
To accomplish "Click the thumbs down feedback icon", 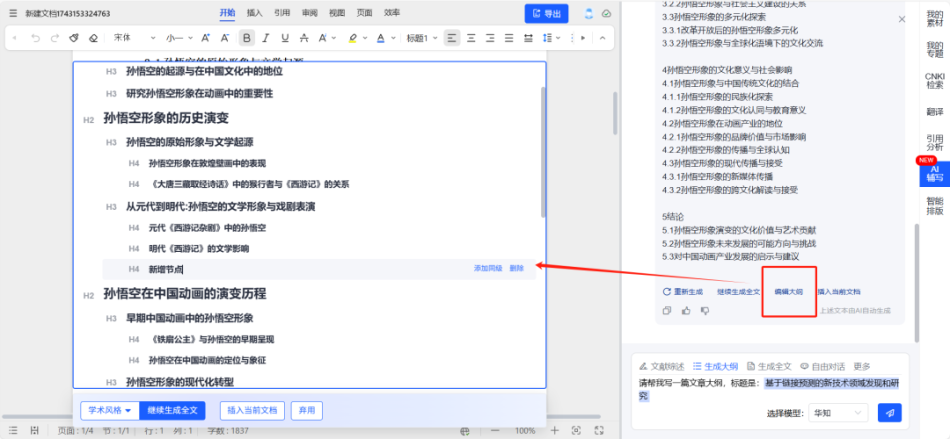I will pyautogui.click(x=705, y=310).
